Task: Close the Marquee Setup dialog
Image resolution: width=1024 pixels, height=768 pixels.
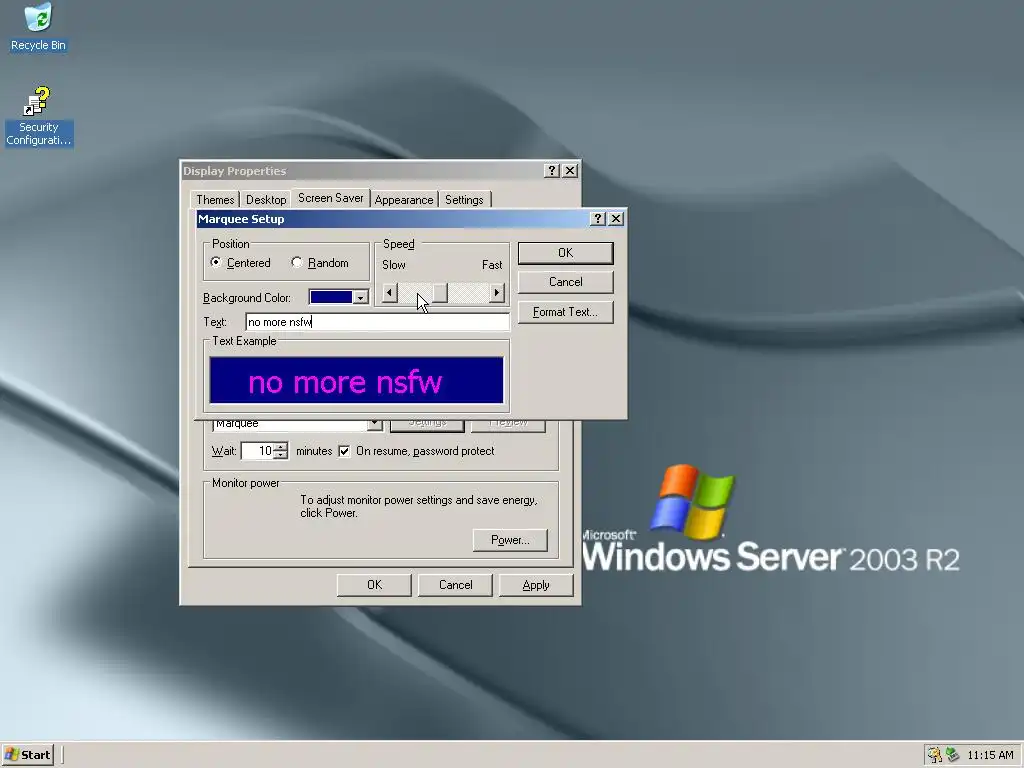Action: (616, 219)
